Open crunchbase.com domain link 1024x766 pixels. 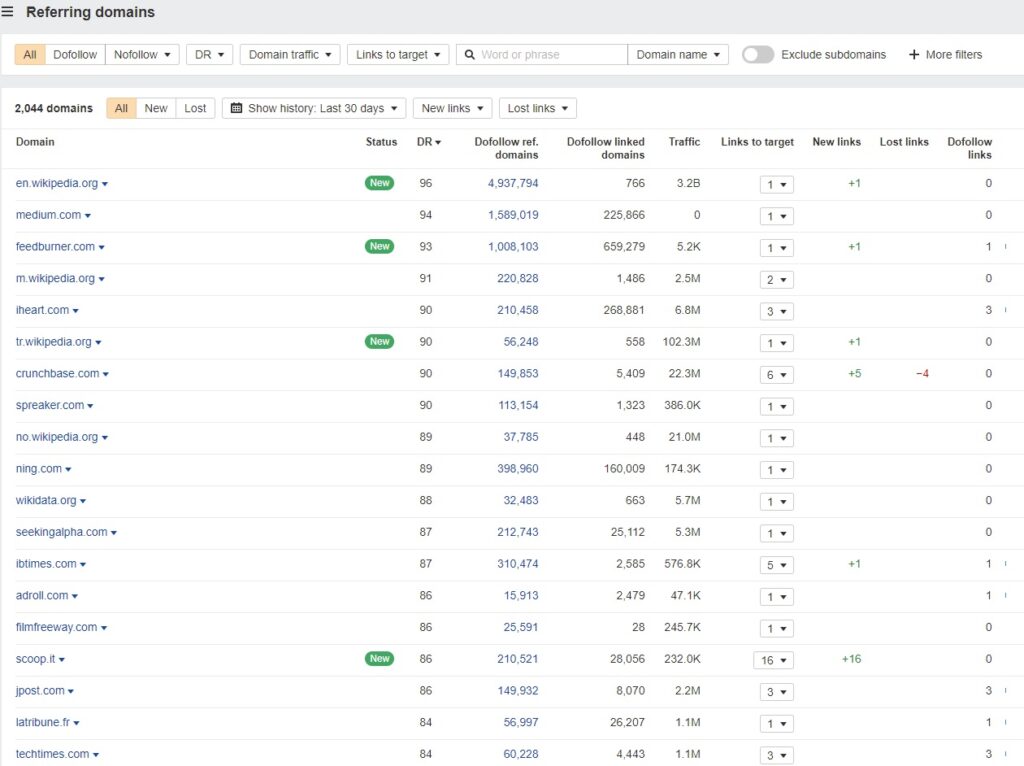tap(57, 374)
